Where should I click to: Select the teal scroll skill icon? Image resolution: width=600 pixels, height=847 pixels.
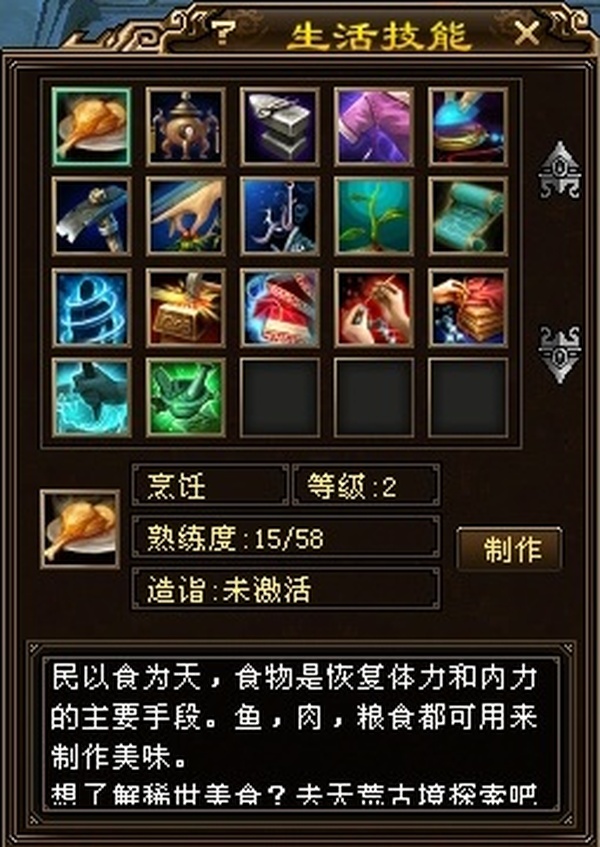tap(468, 217)
